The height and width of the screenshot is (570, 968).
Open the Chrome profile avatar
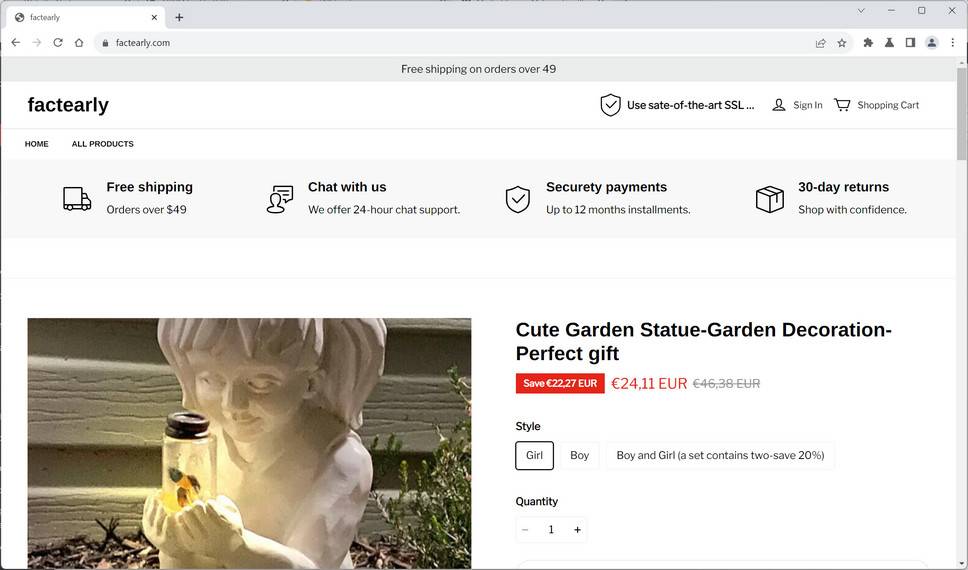pyautogui.click(x=932, y=43)
